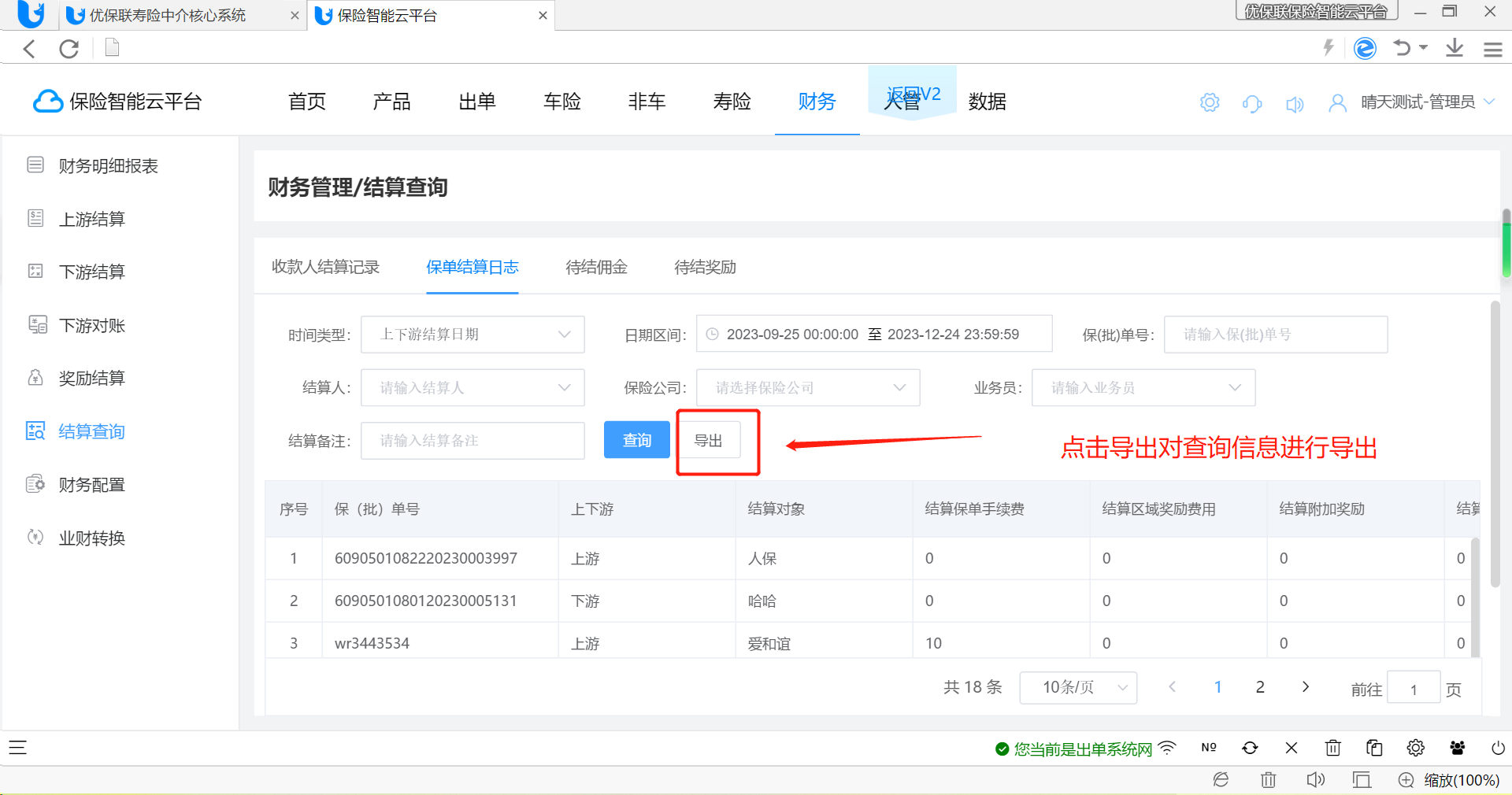This screenshot has width=1512, height=795.
Task: Open 奖励结算 in the sidebar
Action: (92, 378)
